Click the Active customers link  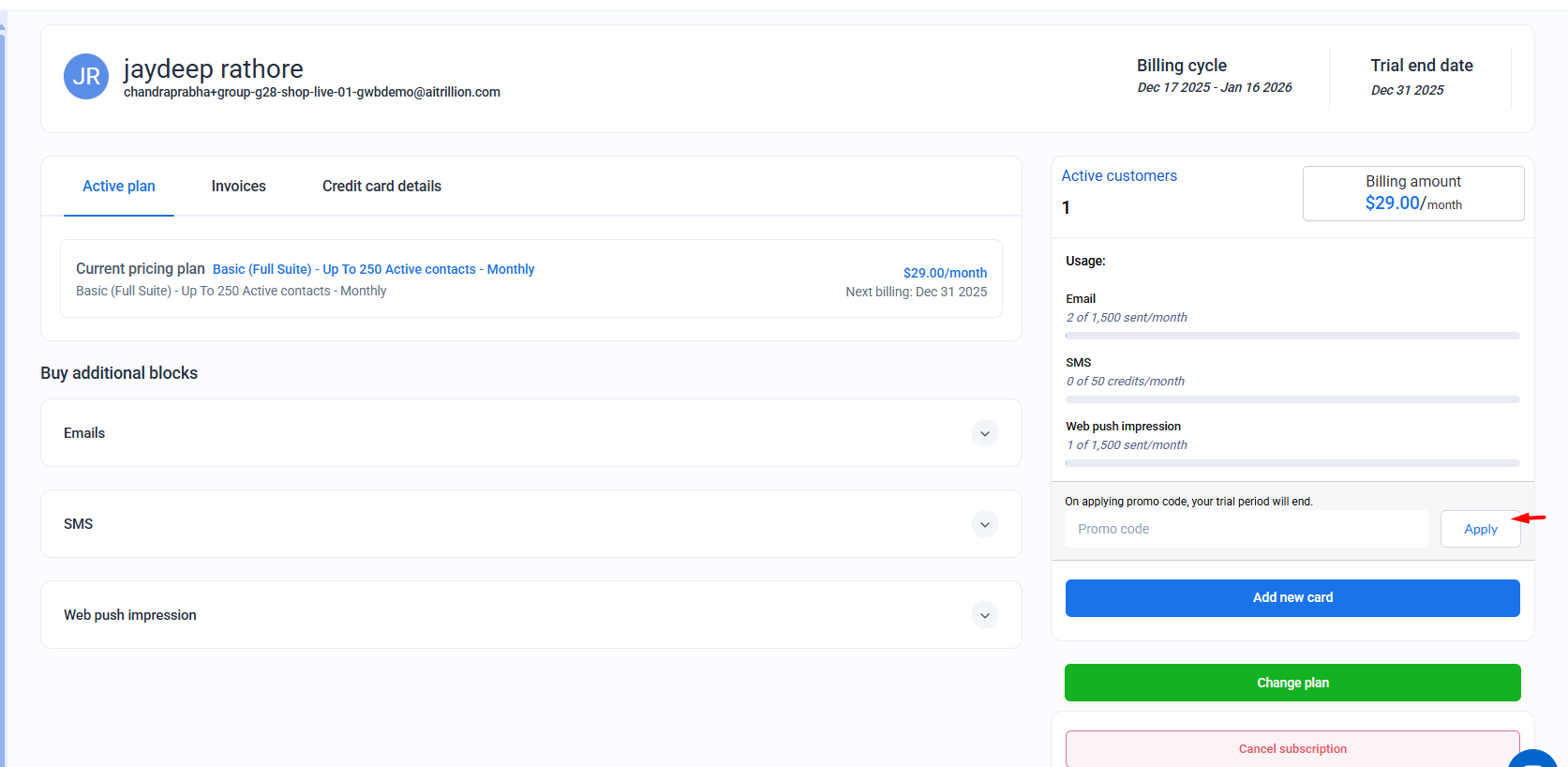coord(1119,176)
